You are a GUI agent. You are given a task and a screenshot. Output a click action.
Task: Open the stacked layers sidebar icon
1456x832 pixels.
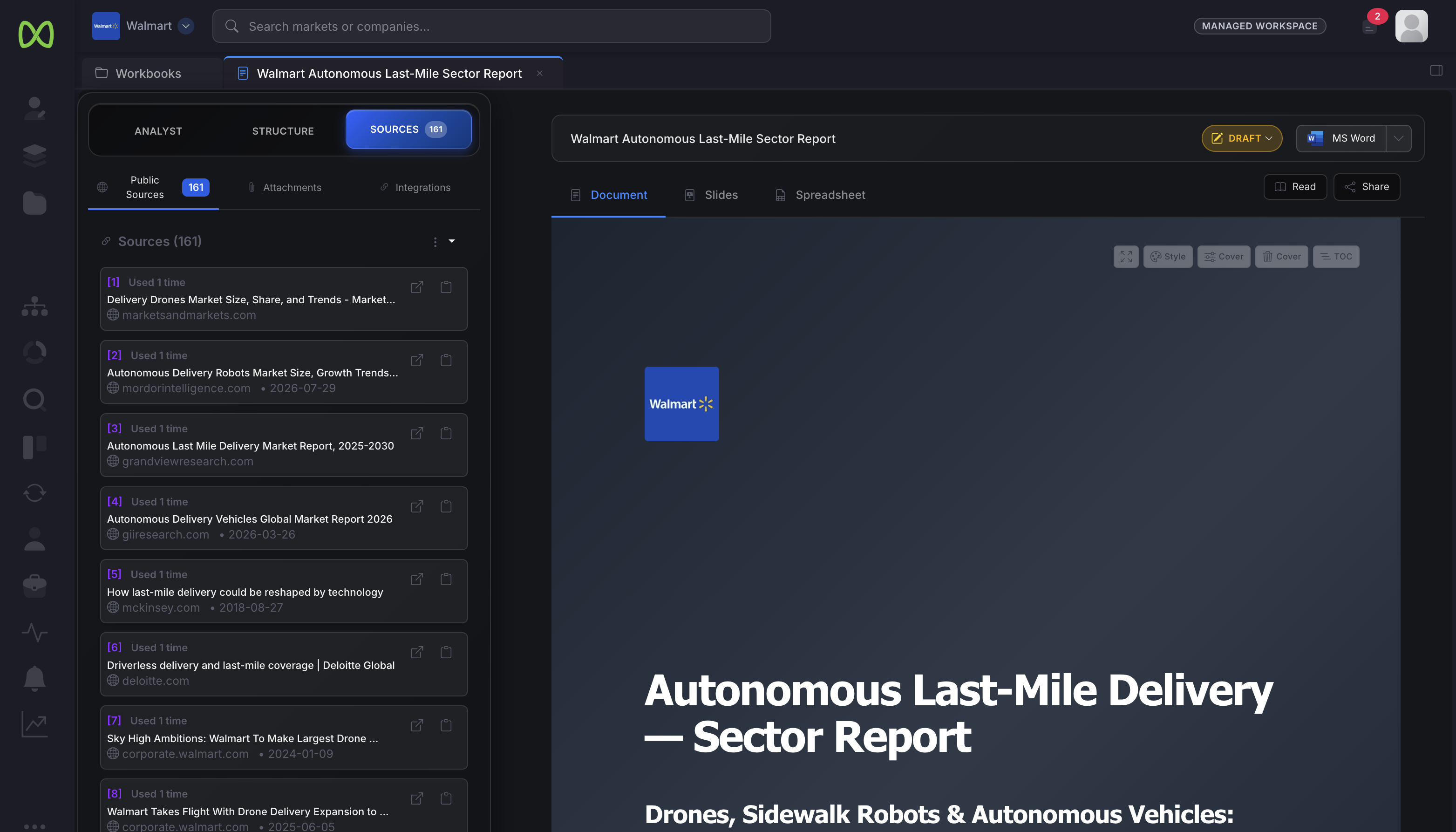click(x=35, y=156)
